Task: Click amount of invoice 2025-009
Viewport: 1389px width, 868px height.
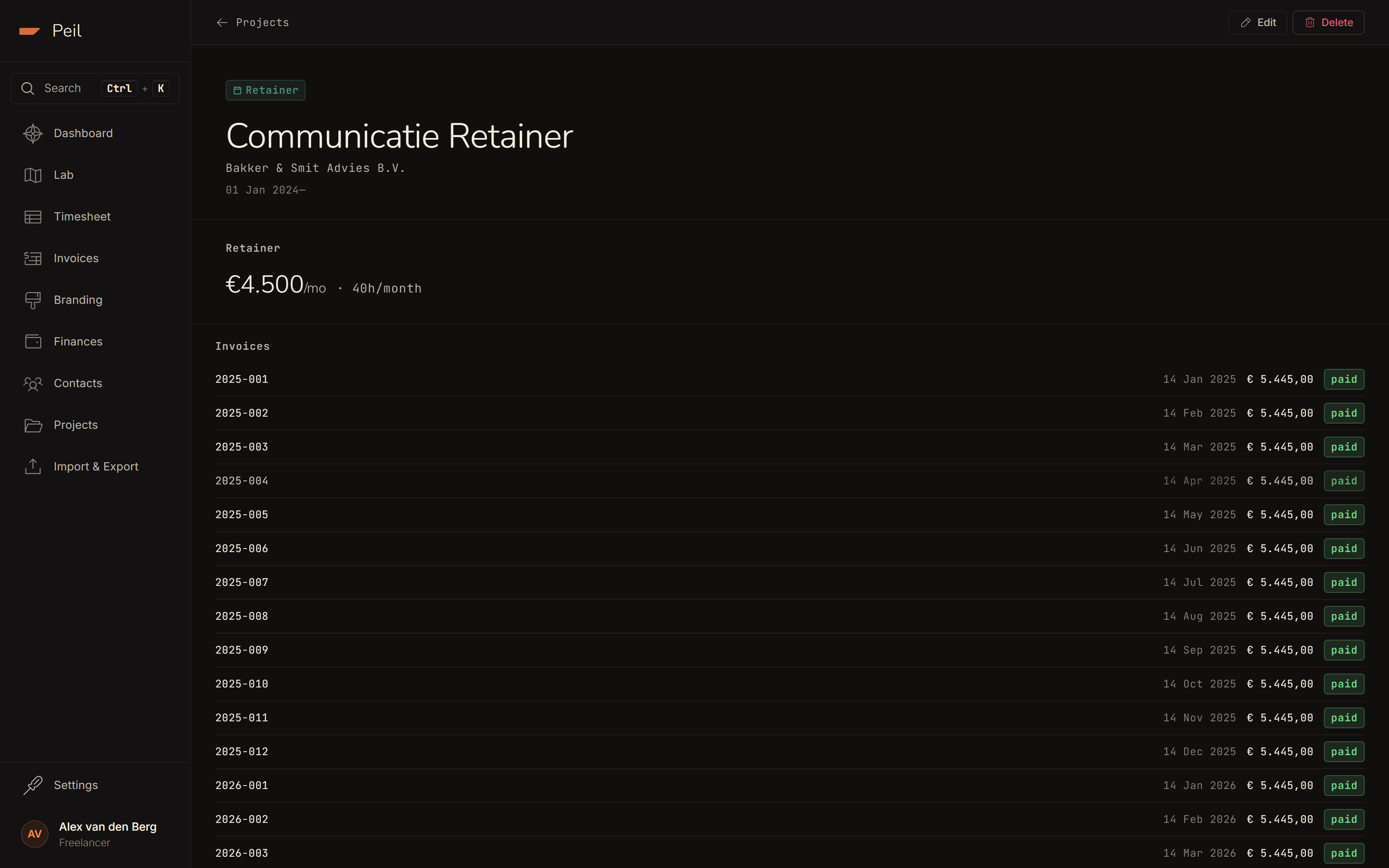Action: point(1279,651)
